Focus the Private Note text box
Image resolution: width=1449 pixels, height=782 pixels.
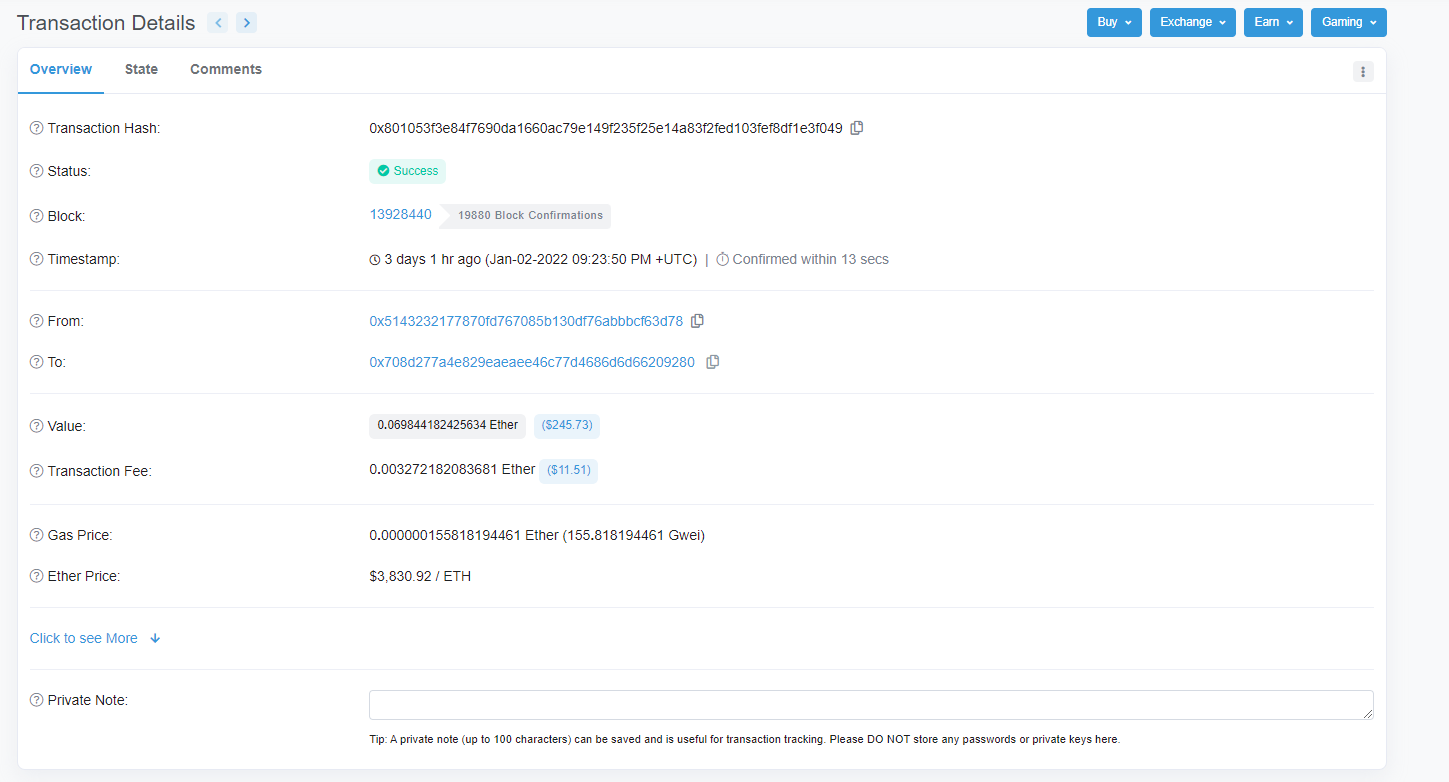click(x=871, y=705)
